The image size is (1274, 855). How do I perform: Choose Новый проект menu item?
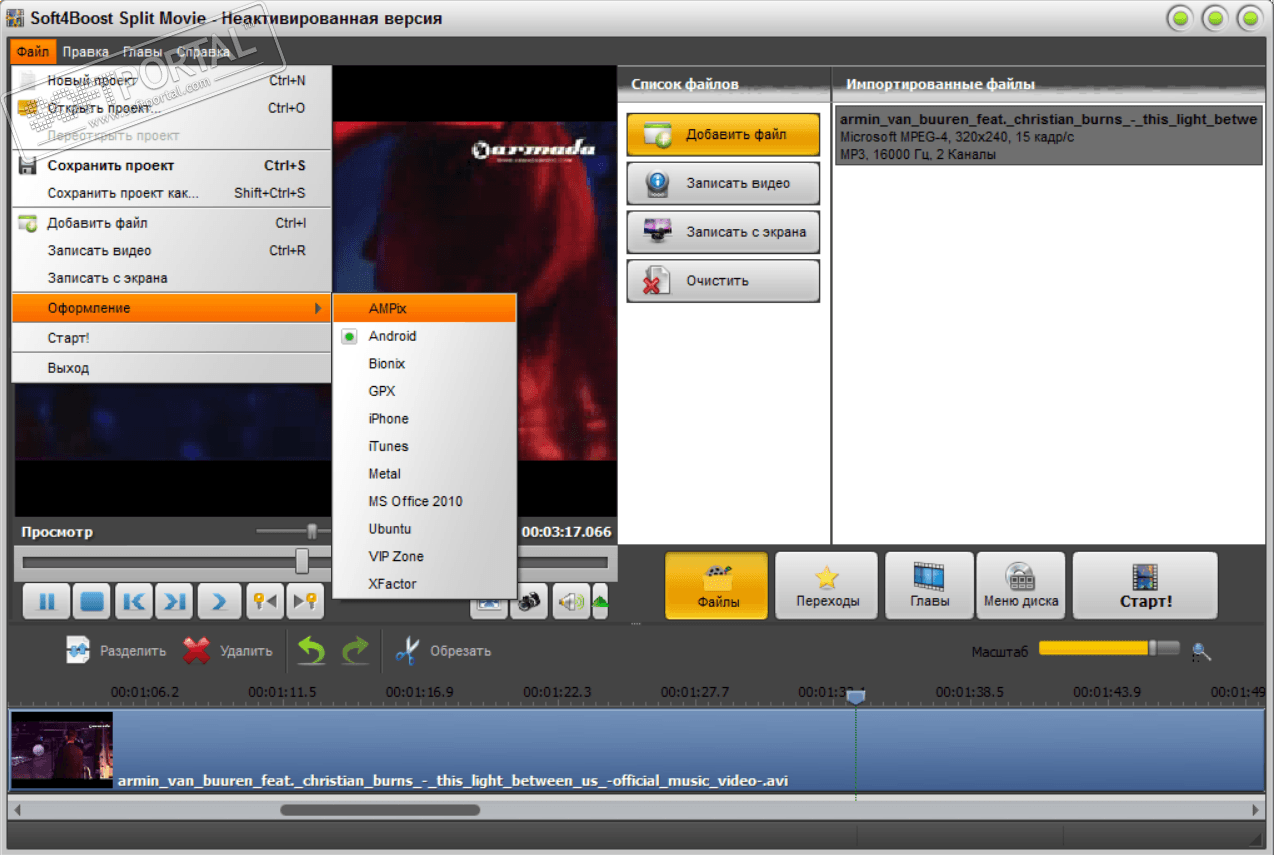pos(171,80)
